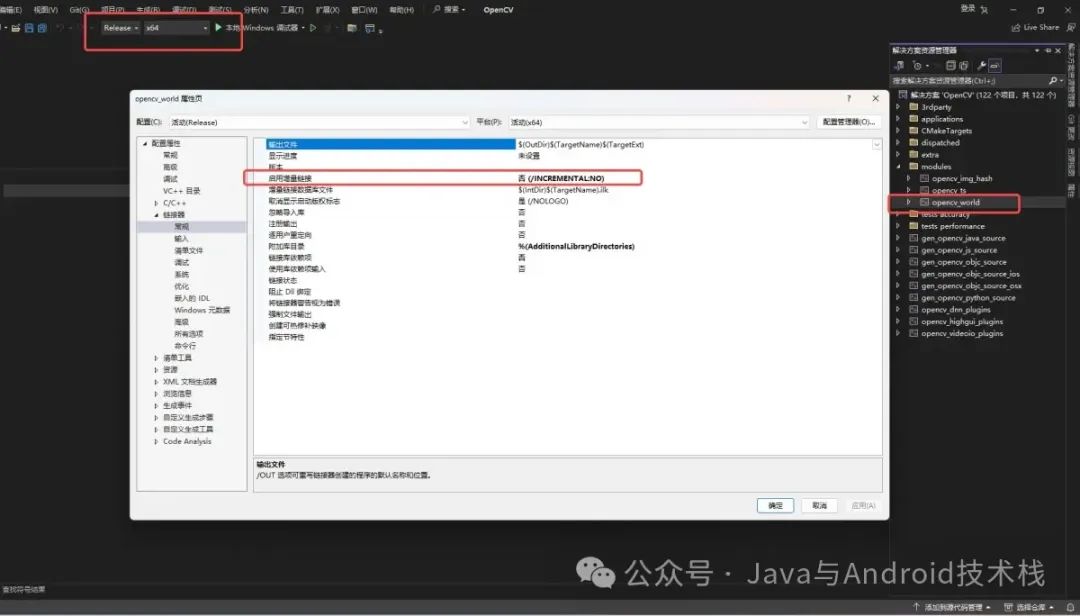This screenshot has width=1080, height=616.
Task: Click the Show All Files icon in Solution Explorer
Action: click(x=963, y=65)
